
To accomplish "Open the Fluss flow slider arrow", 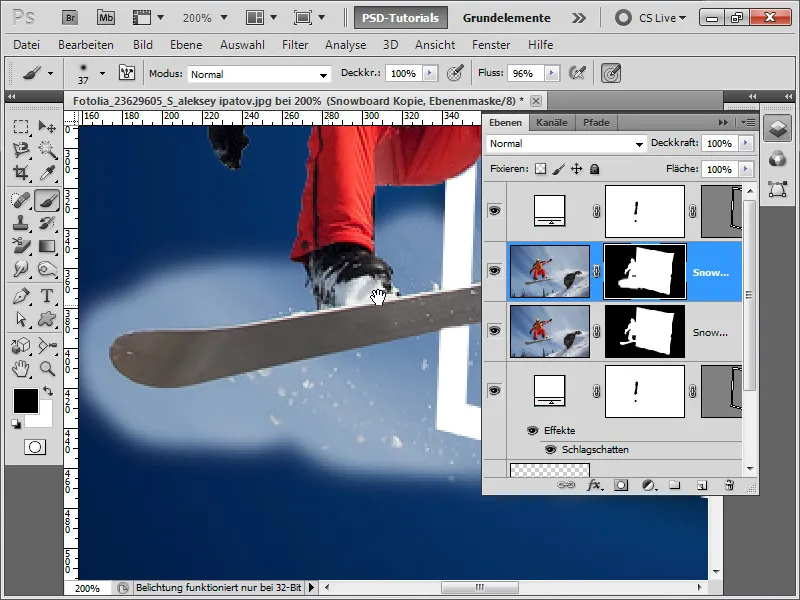I will pyautogui.click(x=551, y=73).
